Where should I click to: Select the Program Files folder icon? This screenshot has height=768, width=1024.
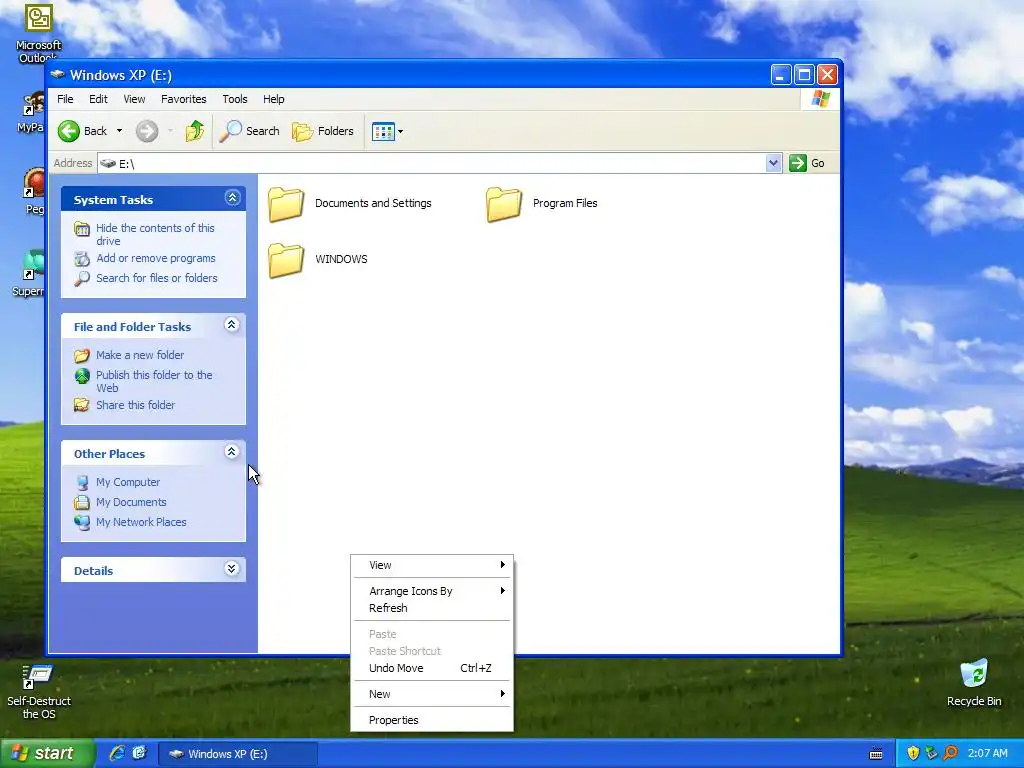pos(504,204)
